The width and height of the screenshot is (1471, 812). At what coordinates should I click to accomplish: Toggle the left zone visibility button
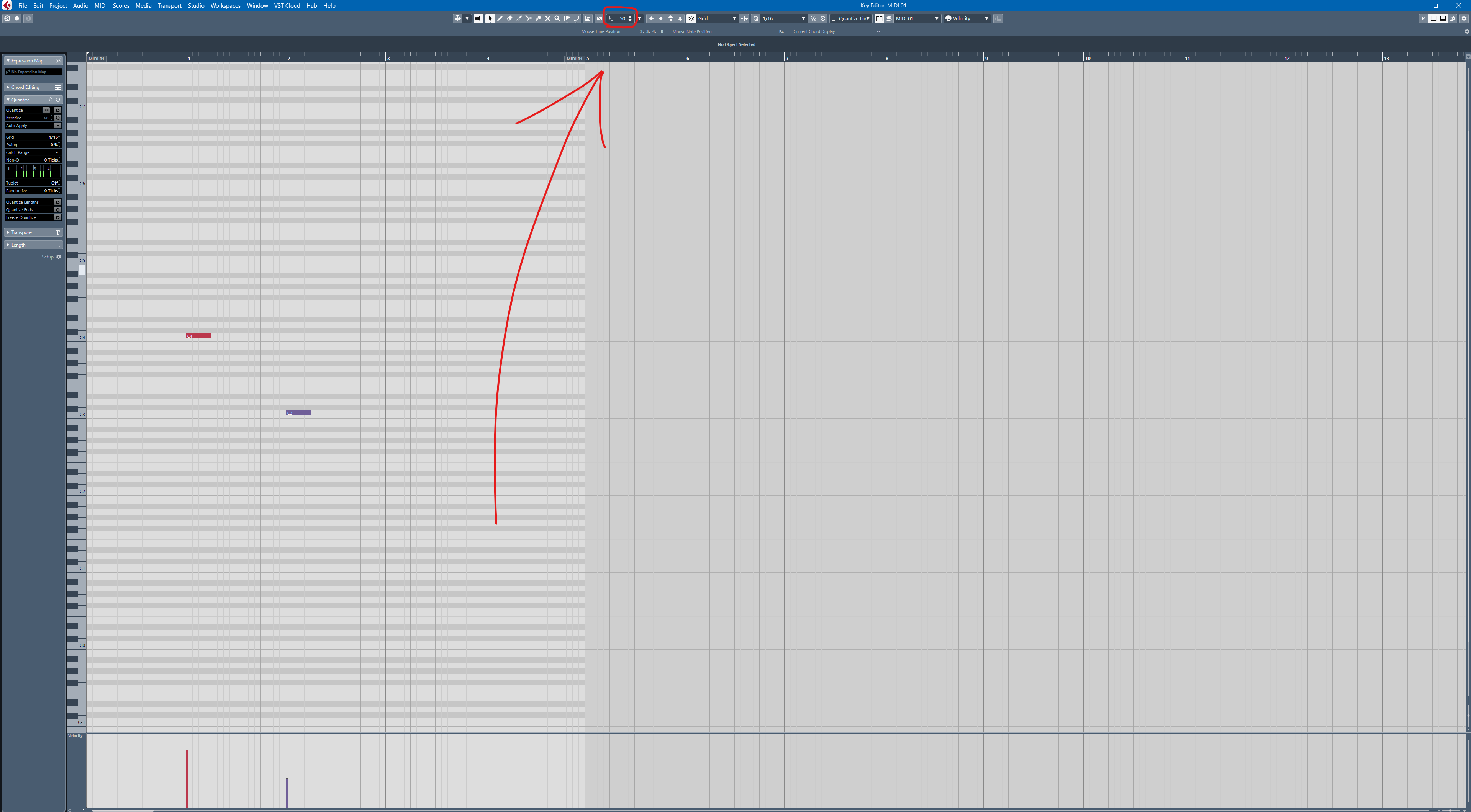pos(1433,18)
